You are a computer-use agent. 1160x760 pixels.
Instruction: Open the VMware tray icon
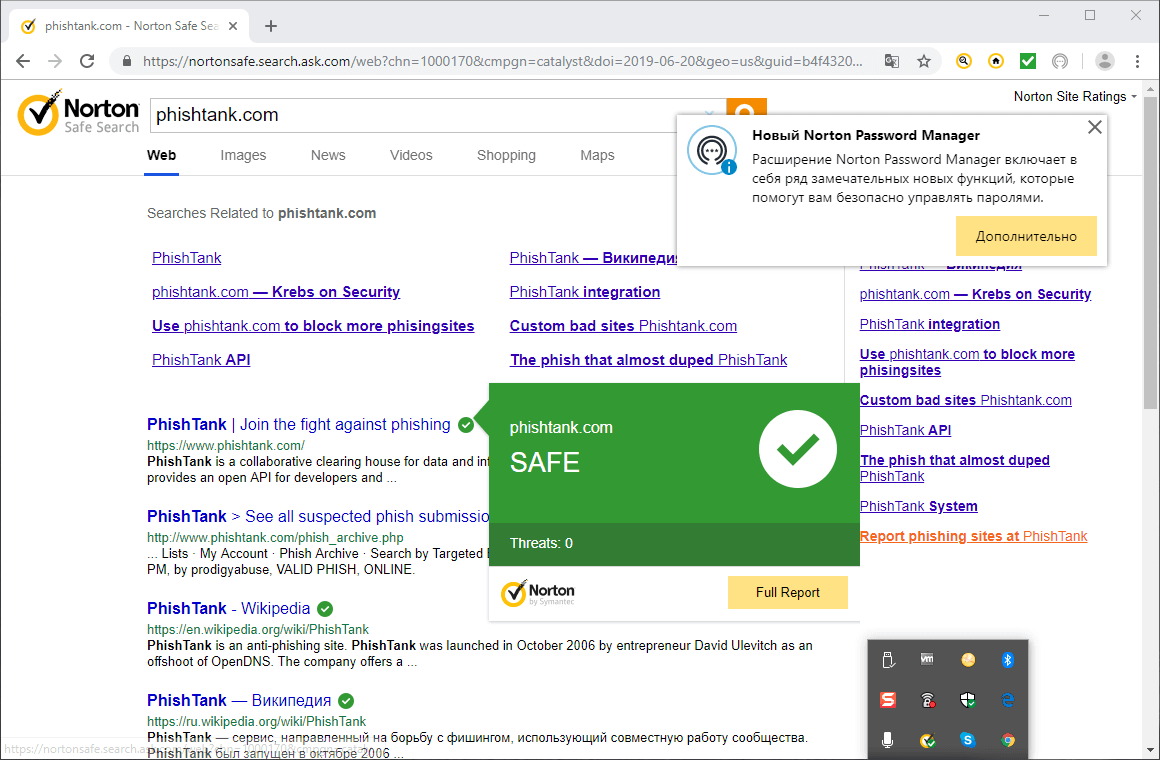point(928,659)
